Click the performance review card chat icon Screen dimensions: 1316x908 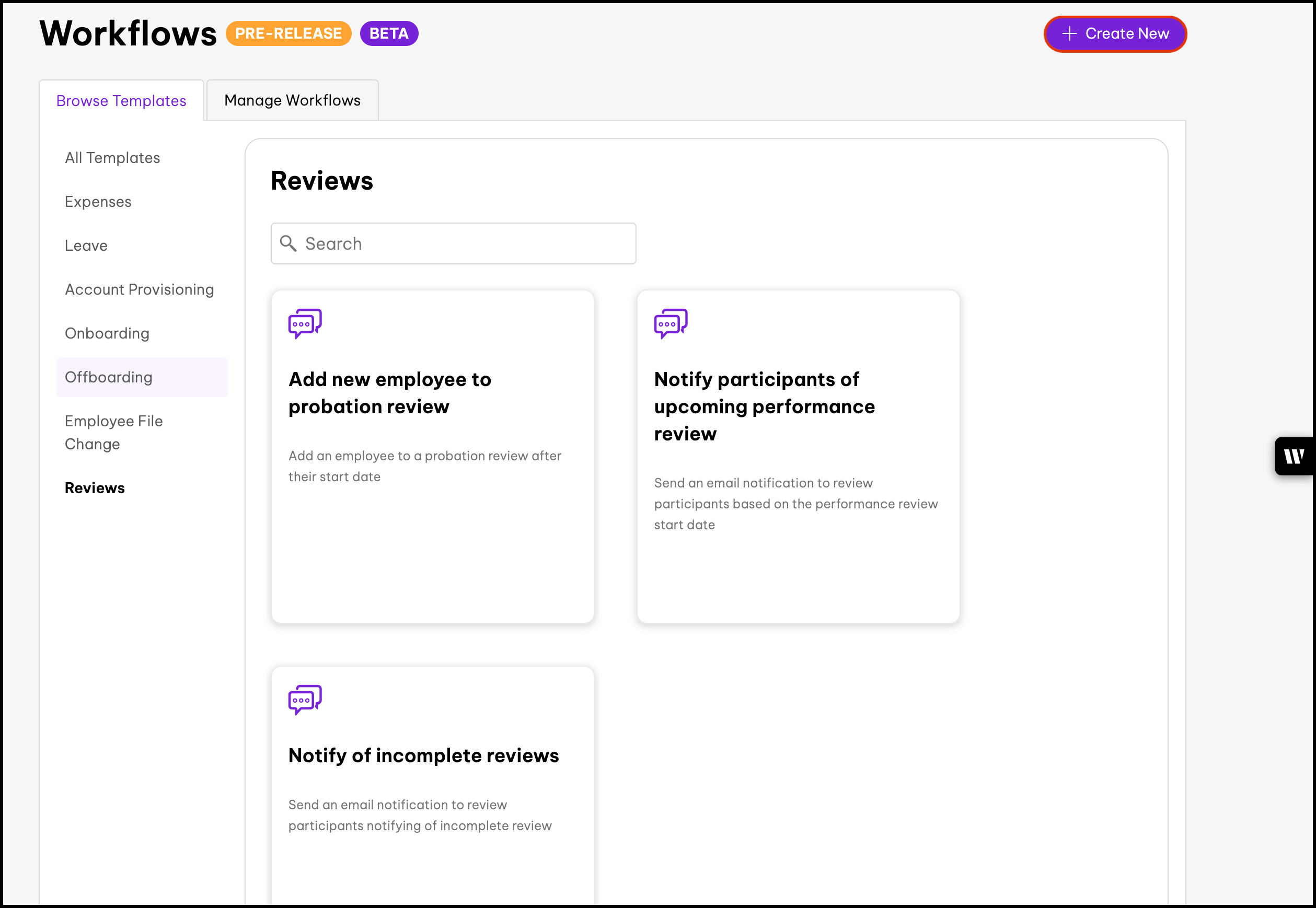click(x=670, y=324)
